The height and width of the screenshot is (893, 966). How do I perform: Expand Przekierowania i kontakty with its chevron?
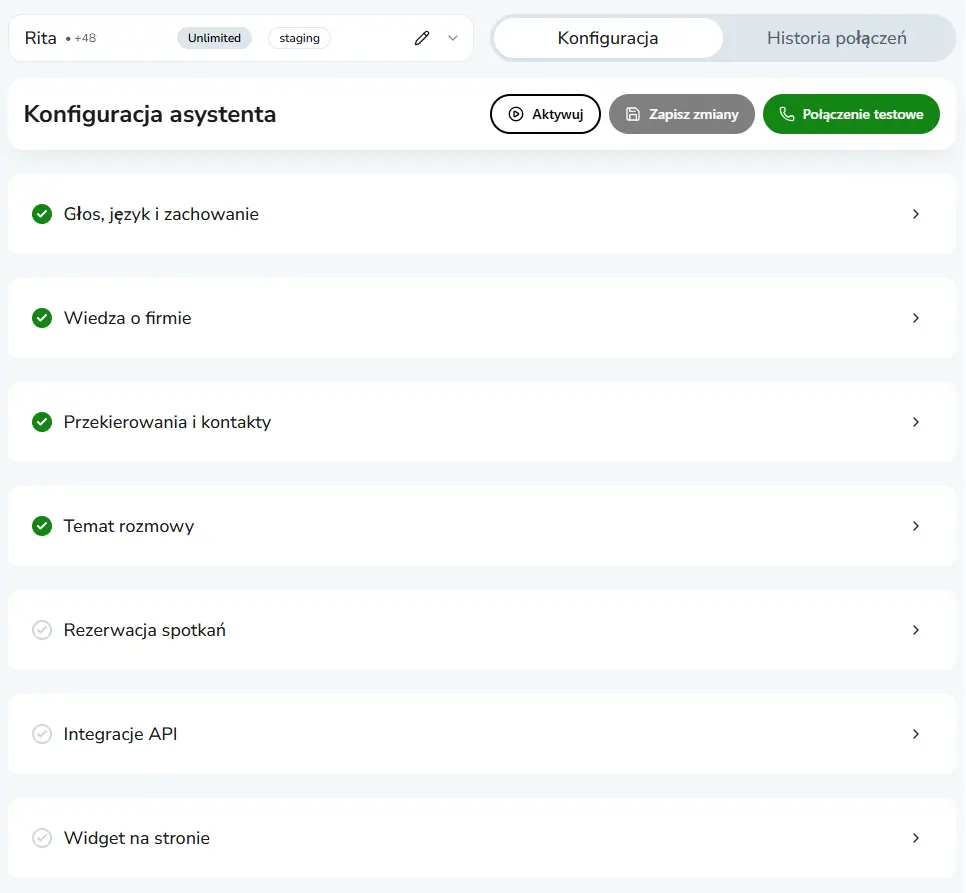(x=916, y=422)
